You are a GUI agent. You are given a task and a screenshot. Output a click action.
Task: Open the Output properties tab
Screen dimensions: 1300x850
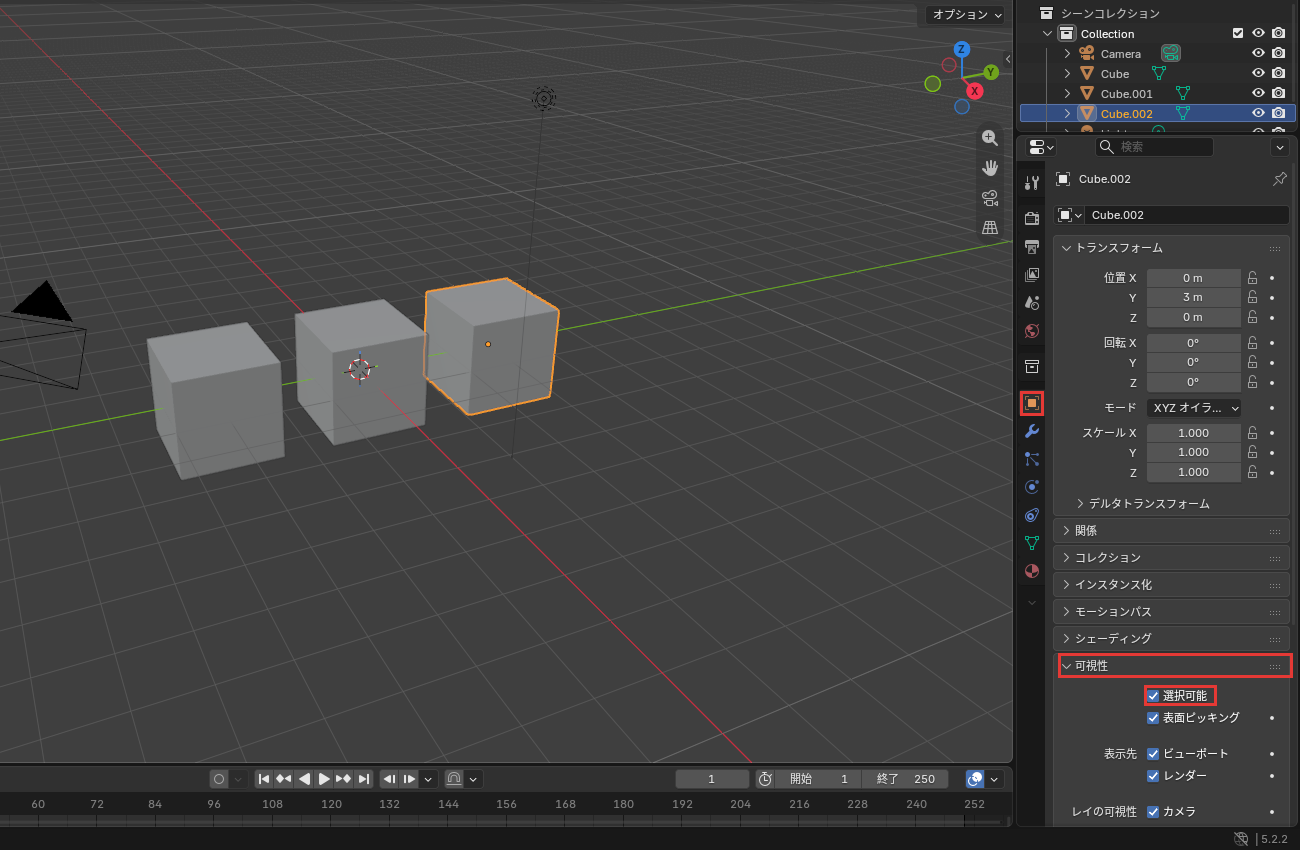[x=1032, y=247]
